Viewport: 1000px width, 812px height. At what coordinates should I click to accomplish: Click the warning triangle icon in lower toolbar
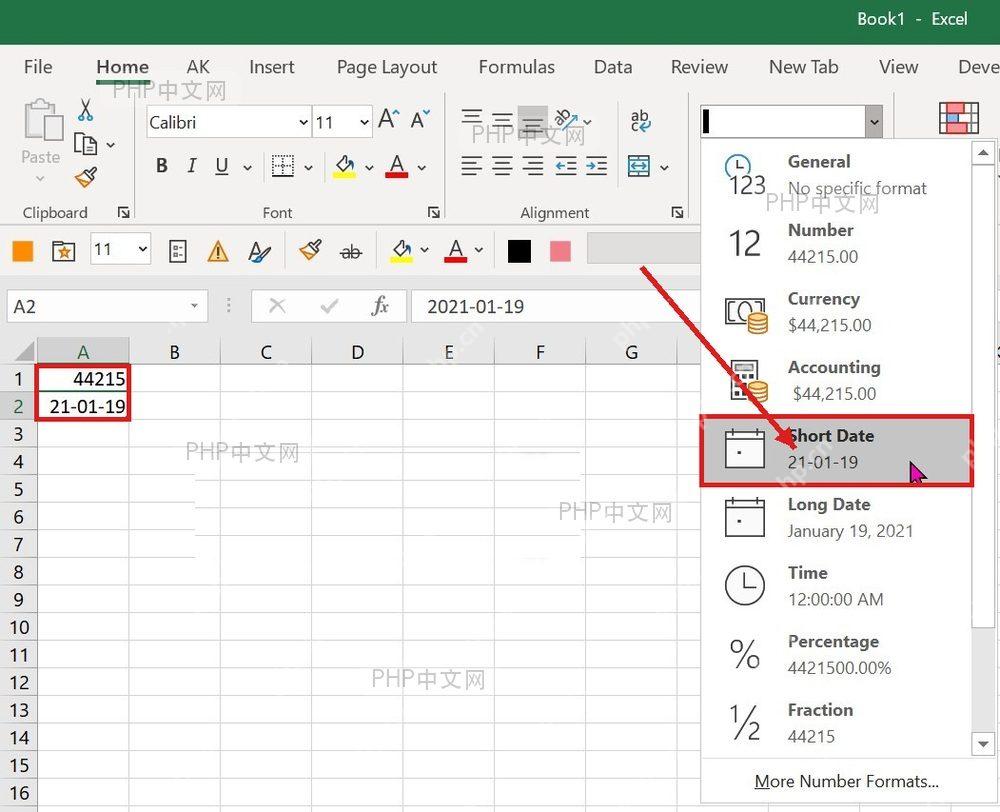click(x=218, y=251)
